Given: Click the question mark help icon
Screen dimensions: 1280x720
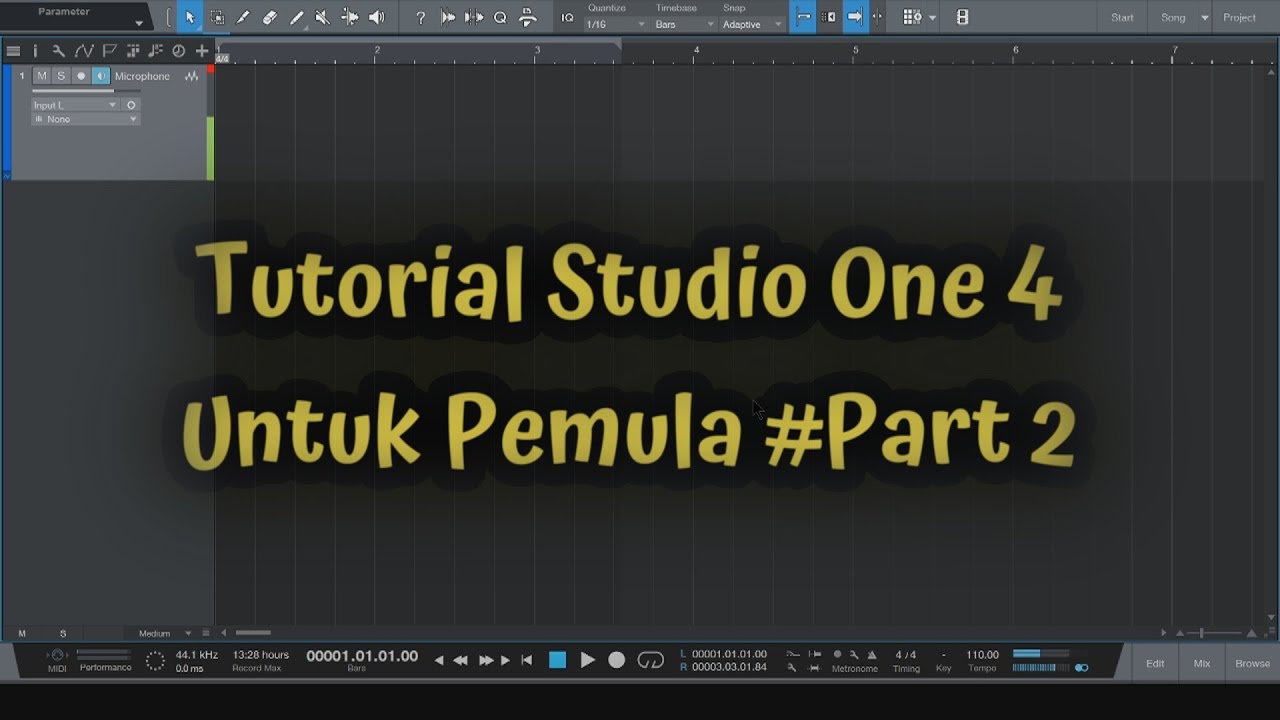Looking at the screenshot, I should [421, 17].
